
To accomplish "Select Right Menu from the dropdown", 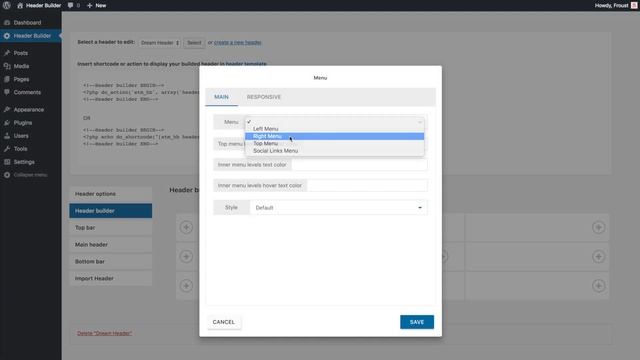I will tap(334, 136).
